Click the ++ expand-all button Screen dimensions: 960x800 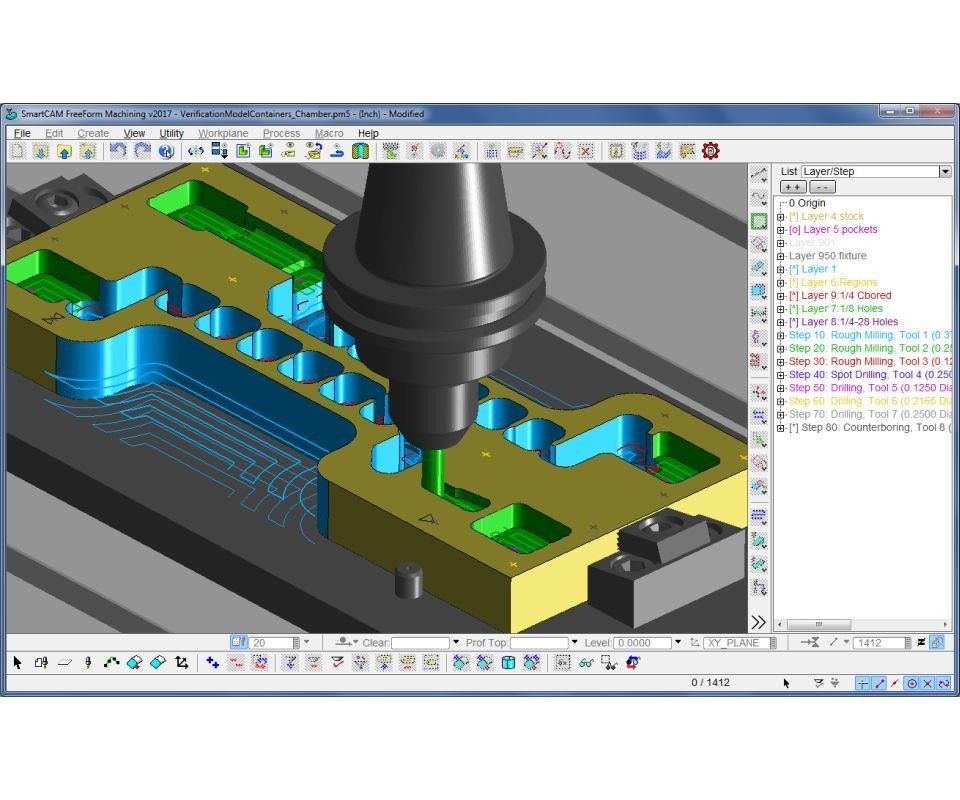click(793, 187)
